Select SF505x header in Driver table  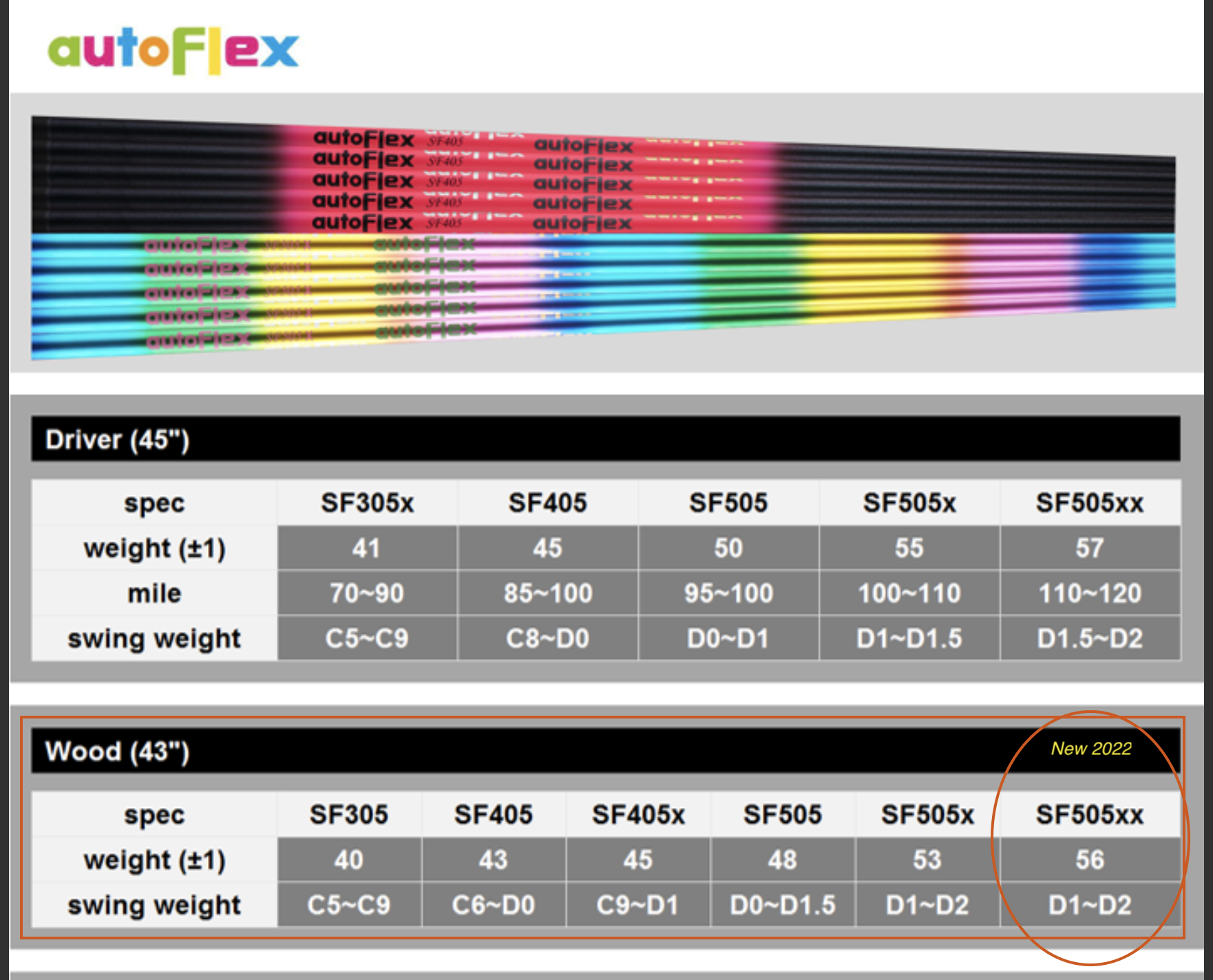[x=909, y=503]
